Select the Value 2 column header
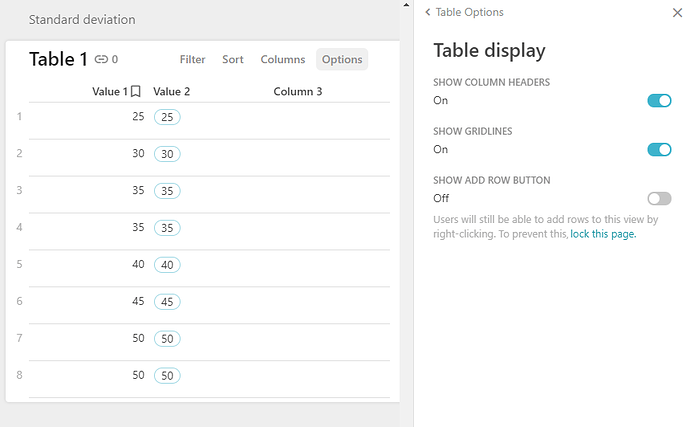Viewport: 690px width, 427px height. click(x=172, y=92)
